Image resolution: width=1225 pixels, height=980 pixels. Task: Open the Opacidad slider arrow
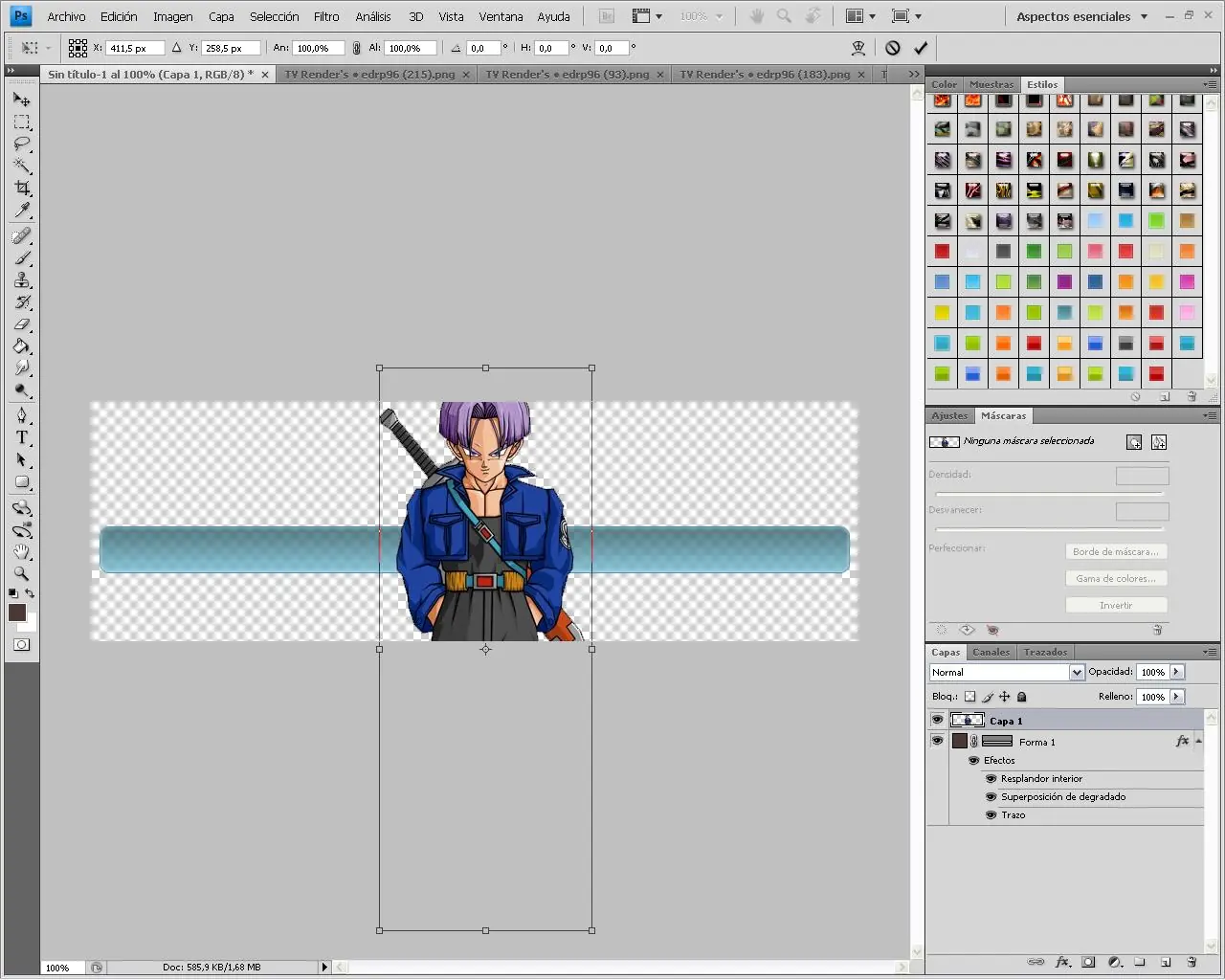click(x=1177, y=672)
